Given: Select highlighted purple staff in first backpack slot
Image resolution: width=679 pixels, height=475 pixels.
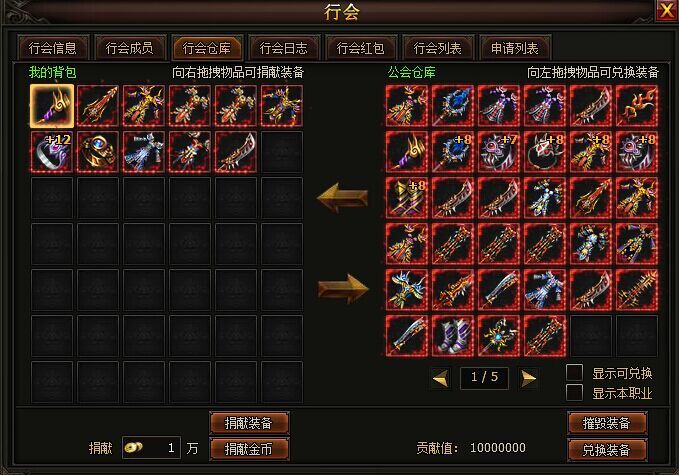Looking at the screenshot, I should point(52,106).
